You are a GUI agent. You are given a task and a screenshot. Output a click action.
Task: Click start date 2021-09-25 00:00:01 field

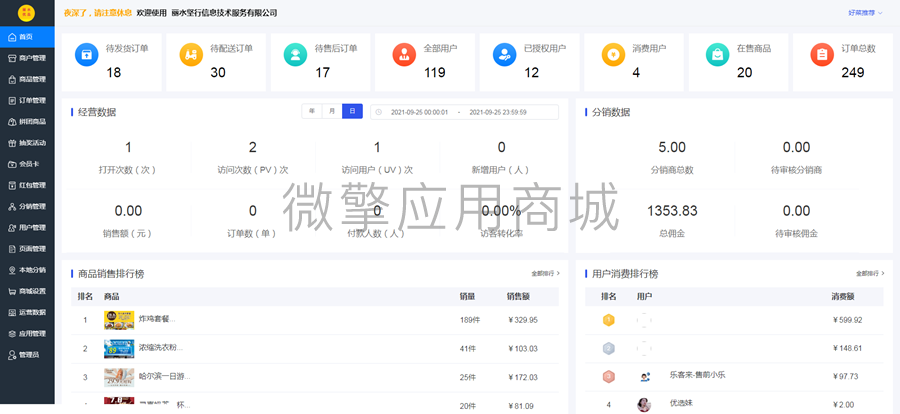419,113
